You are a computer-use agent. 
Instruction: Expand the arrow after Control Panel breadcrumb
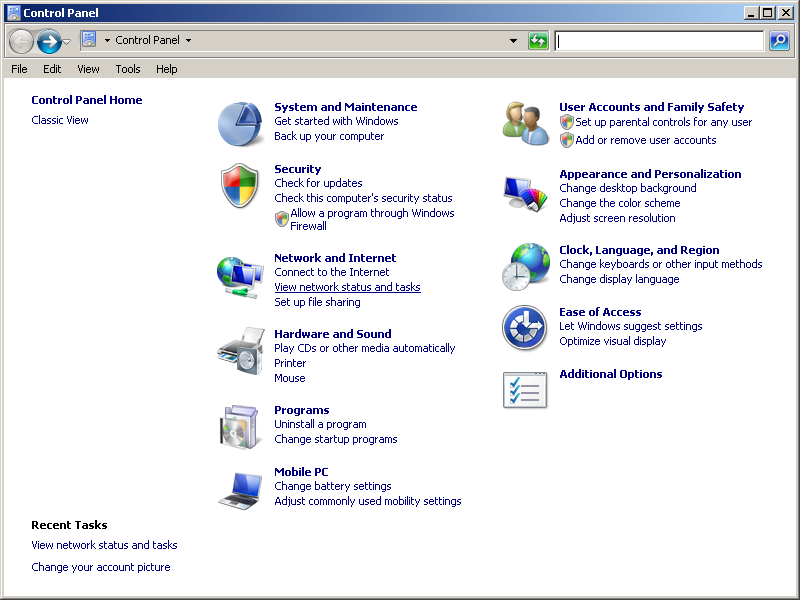pyautogui.click(x=188, y=40)
